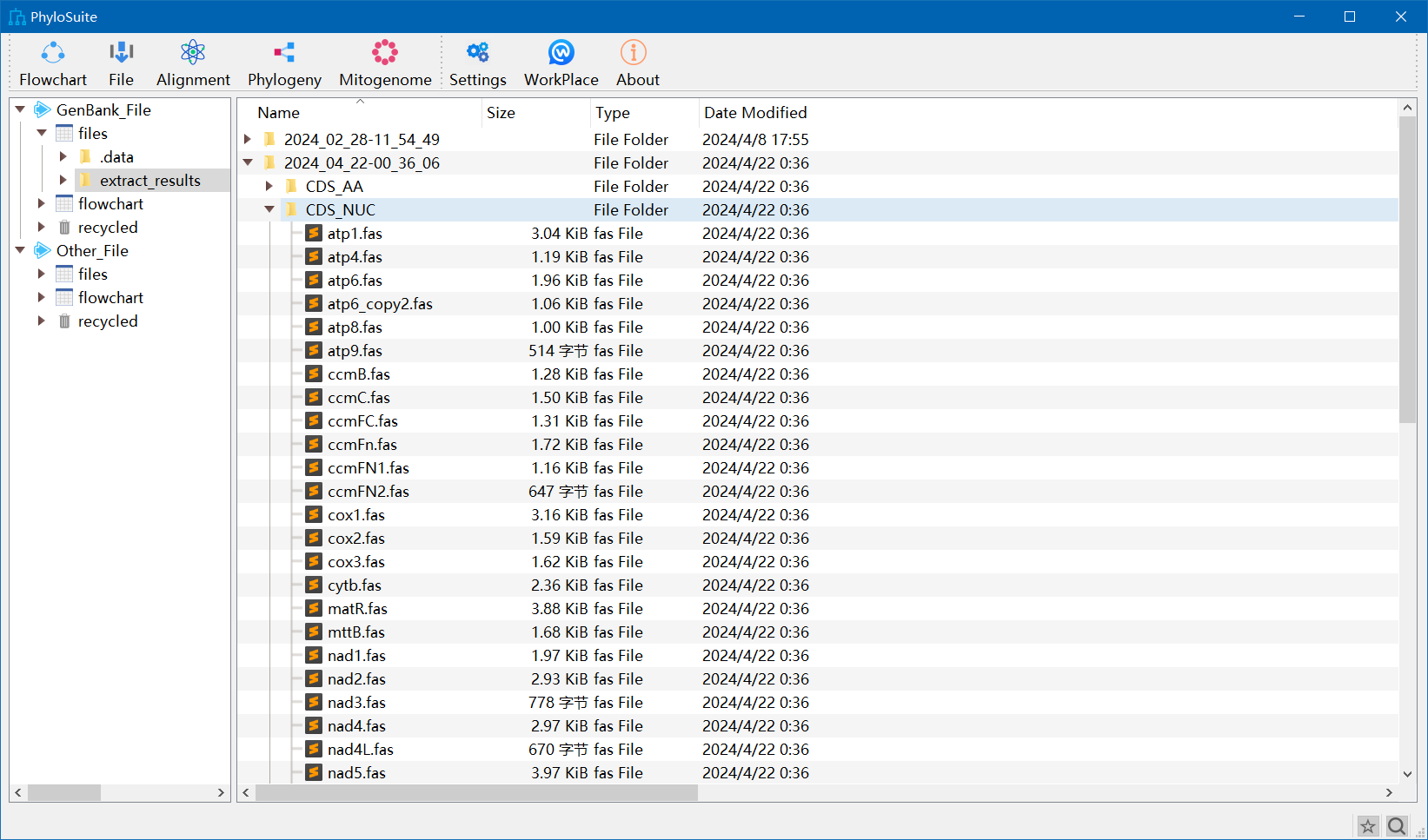
Task: Select recycled under GenBank_File
Action: tap(108, 227)
